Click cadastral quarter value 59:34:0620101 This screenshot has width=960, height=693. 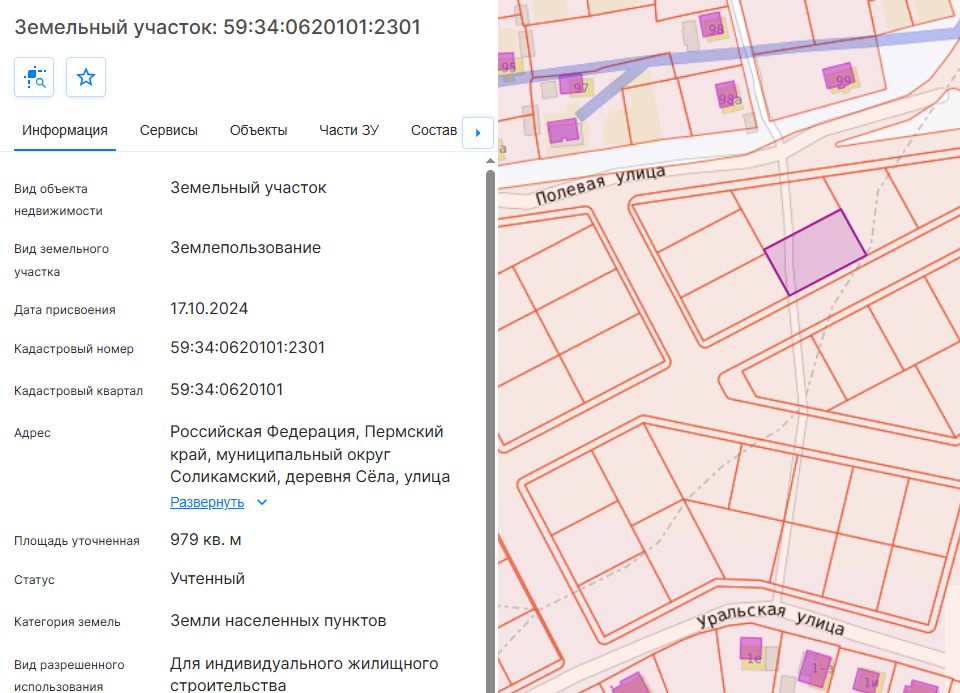227,389
